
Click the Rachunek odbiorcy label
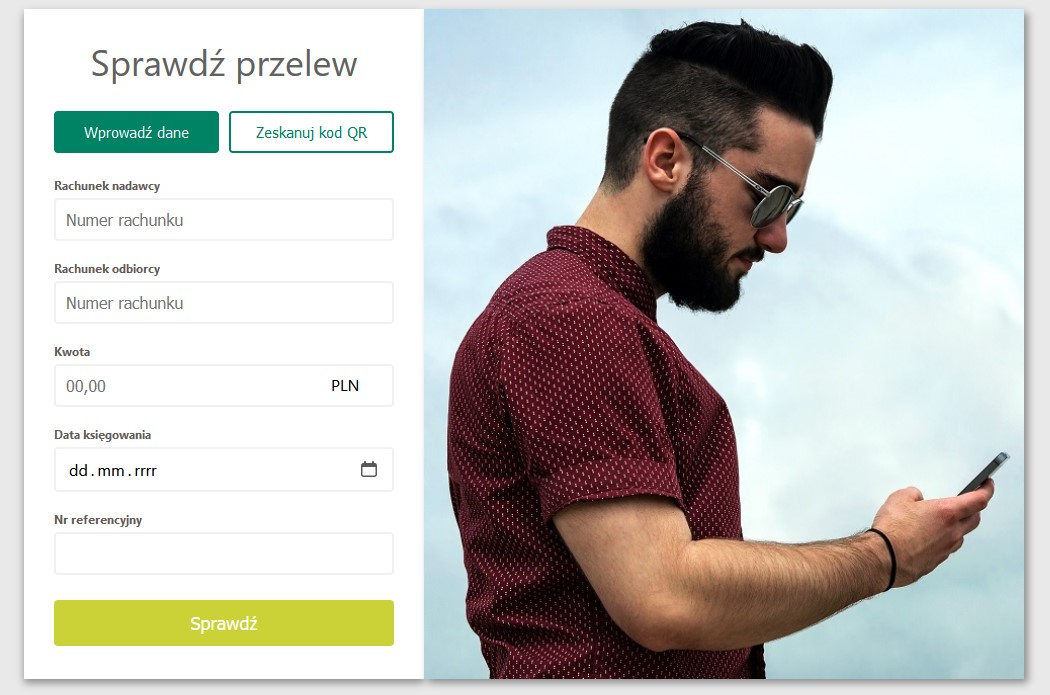107,268
